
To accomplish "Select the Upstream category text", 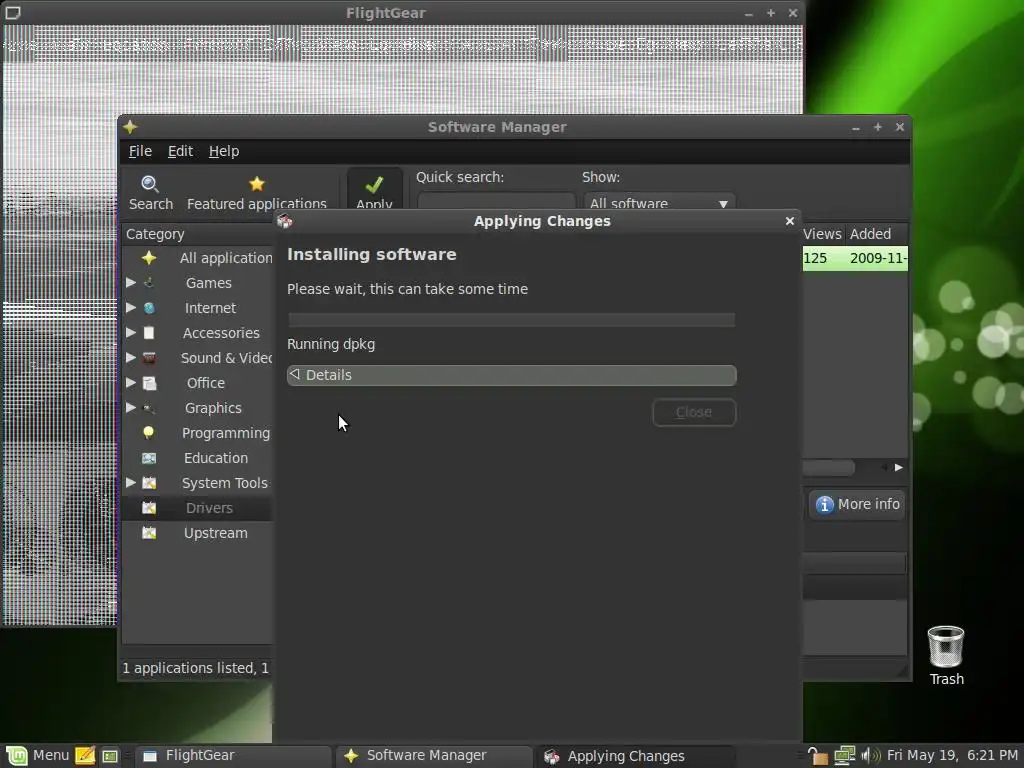I will pos(216,533).
